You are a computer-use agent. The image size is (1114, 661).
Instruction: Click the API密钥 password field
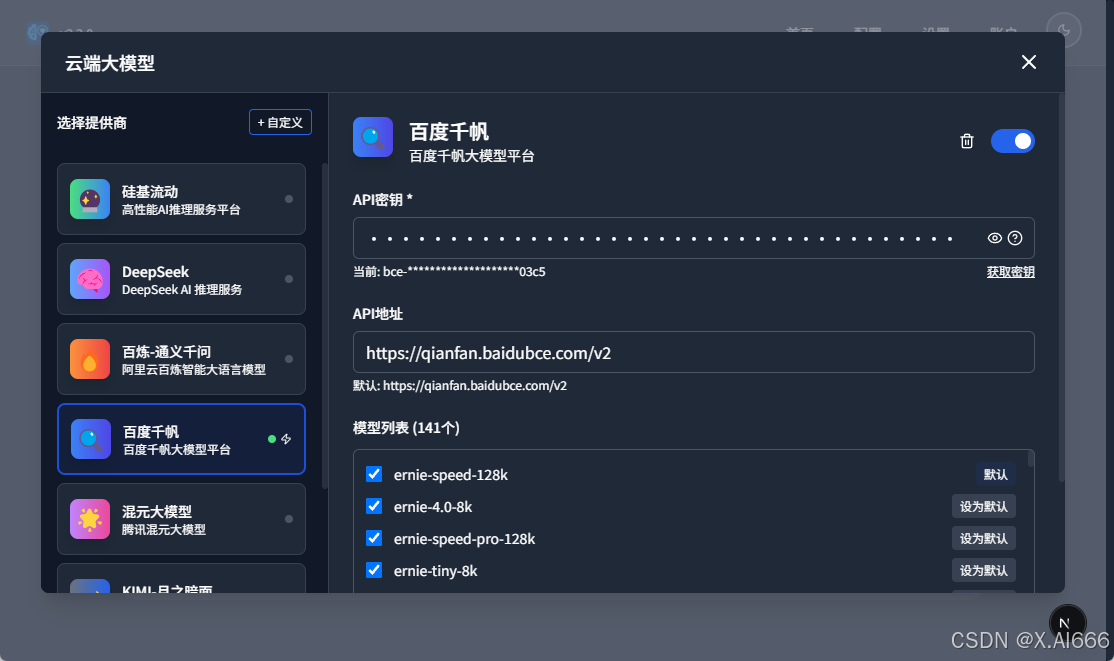click(693, 238)
